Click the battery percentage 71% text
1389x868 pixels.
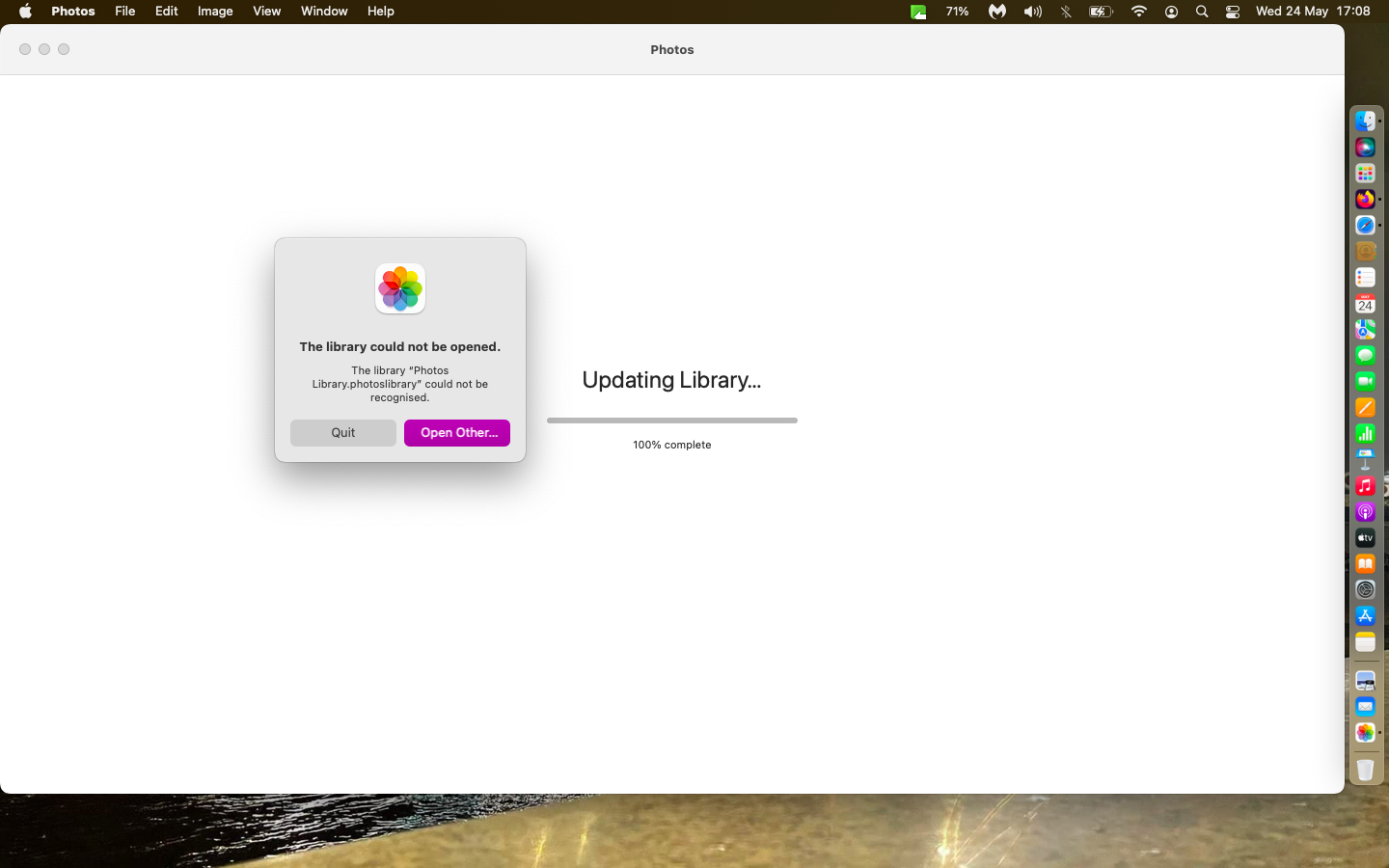(957, 12)
